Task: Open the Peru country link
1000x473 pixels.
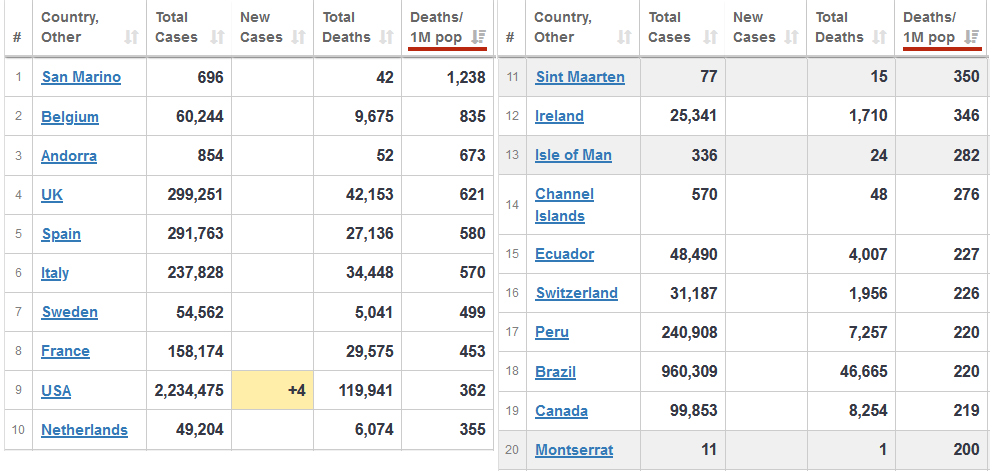Action: (552, 332)
